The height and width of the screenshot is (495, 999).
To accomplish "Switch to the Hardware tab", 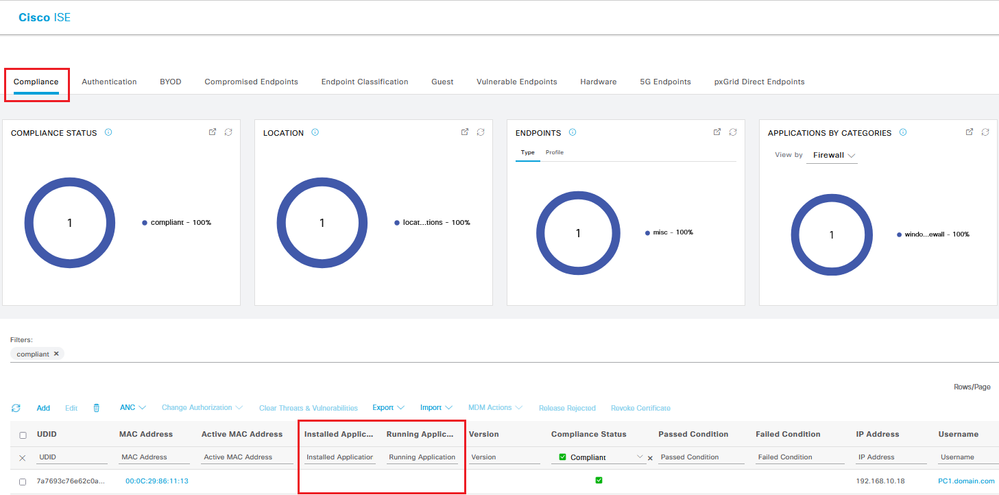I will (x=598, y=82).
